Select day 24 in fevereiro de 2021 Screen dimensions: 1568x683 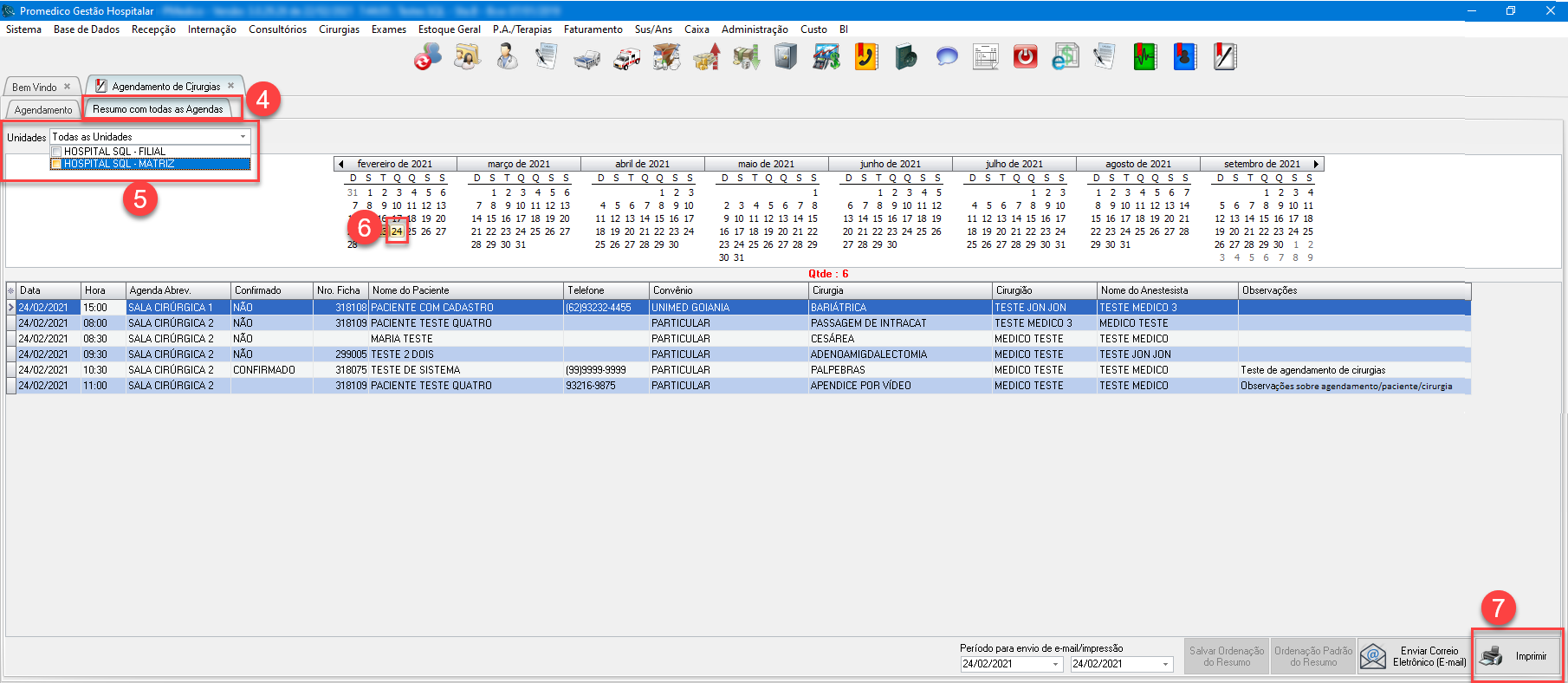coord(397,231)
